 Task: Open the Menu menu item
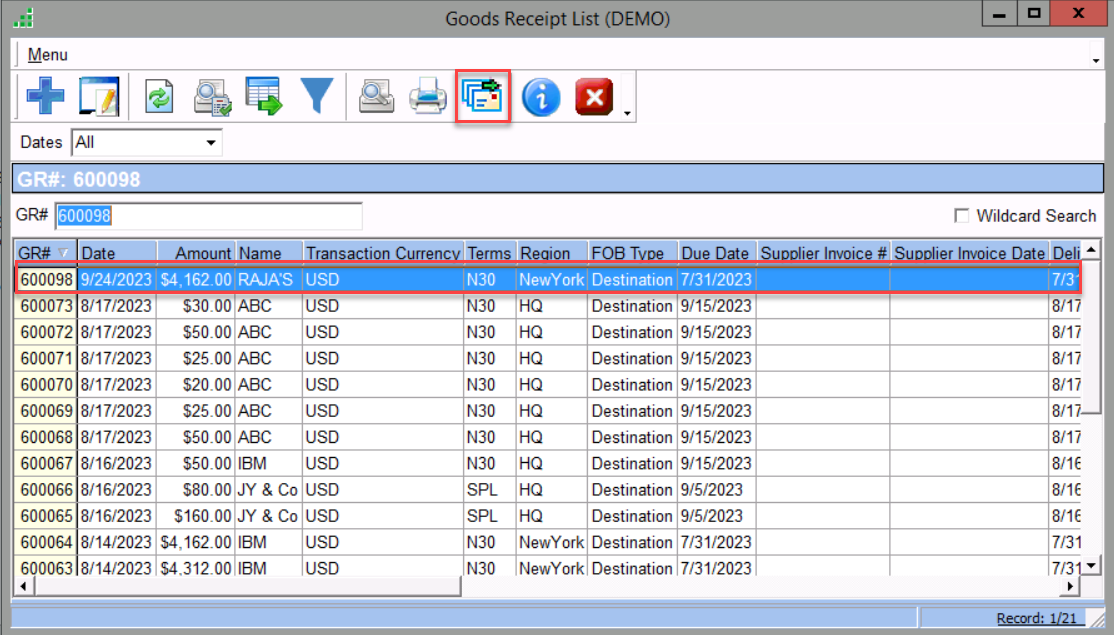coord(47,55)
